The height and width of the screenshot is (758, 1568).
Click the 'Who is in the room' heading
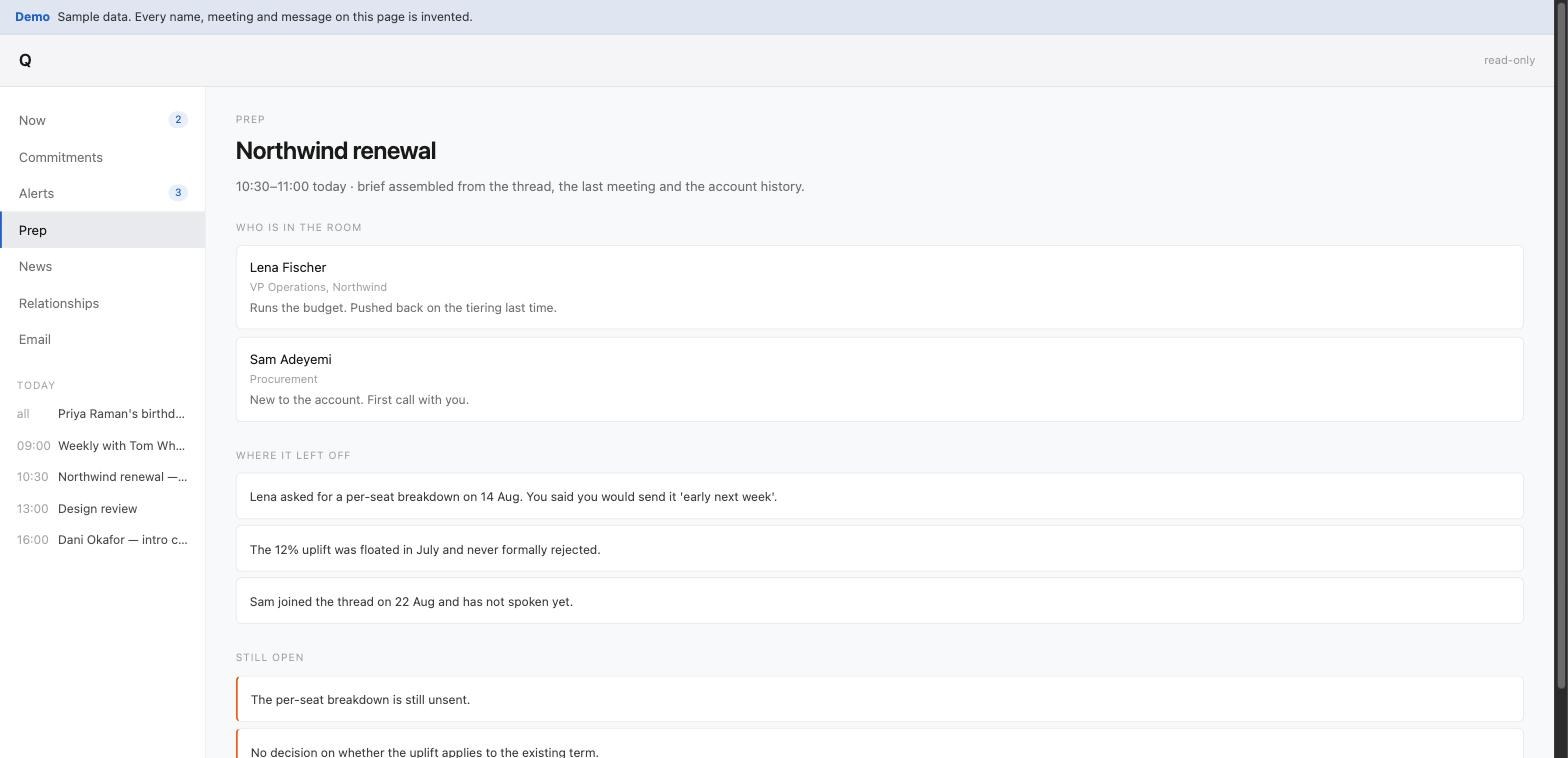[299, 228]
